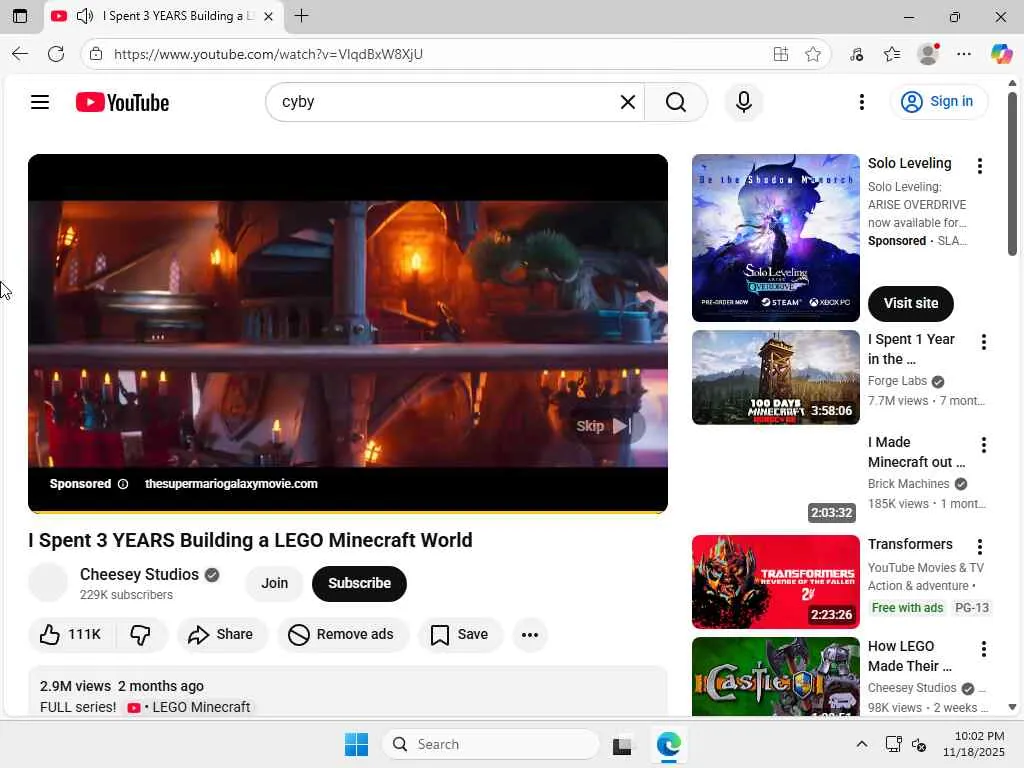Open options for Solo Leveling ad
The height and width of the screenshot is (768, 1024).
tap(979, 166)
